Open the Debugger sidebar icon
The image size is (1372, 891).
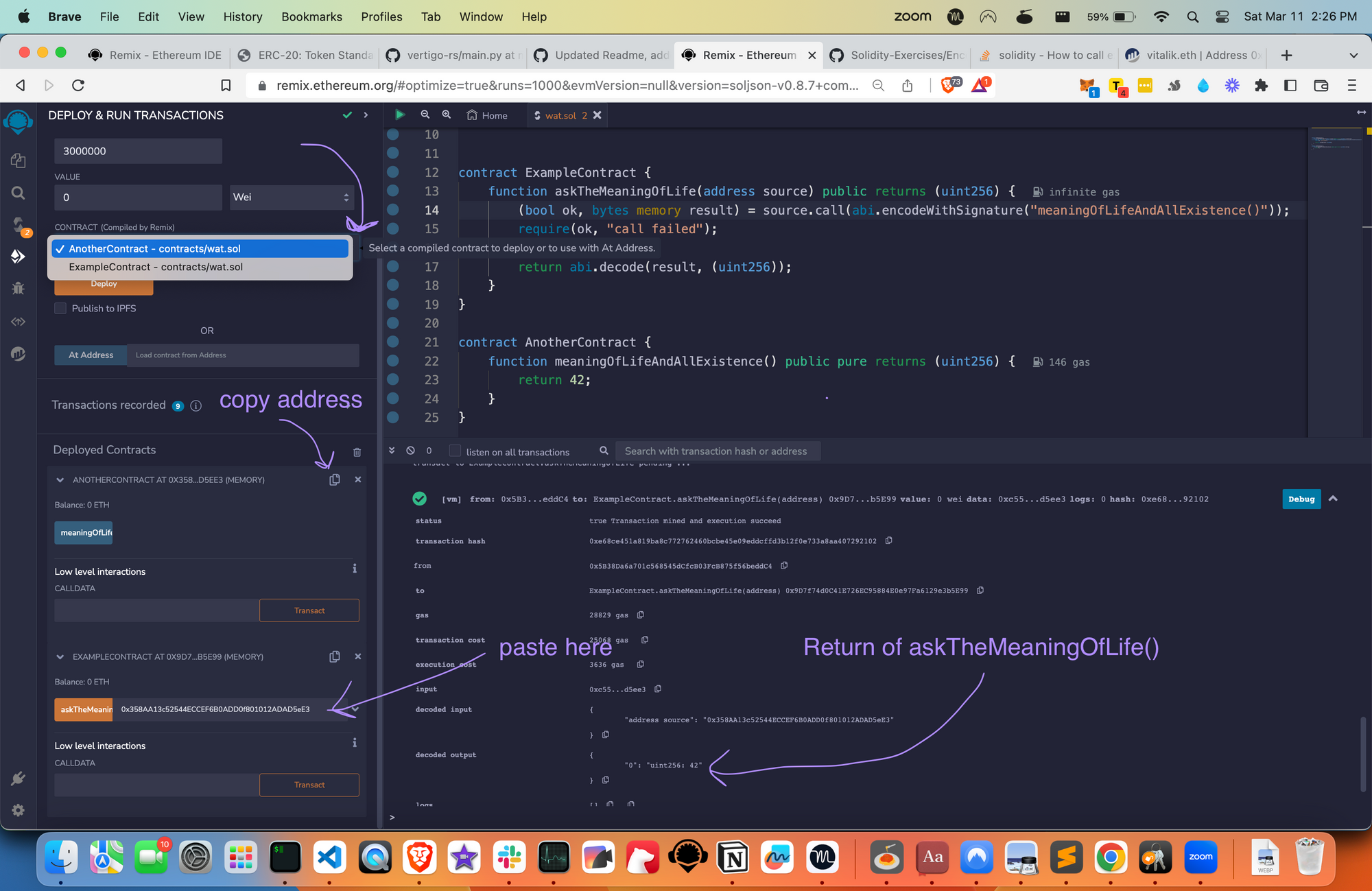click(x=19, y=289)
